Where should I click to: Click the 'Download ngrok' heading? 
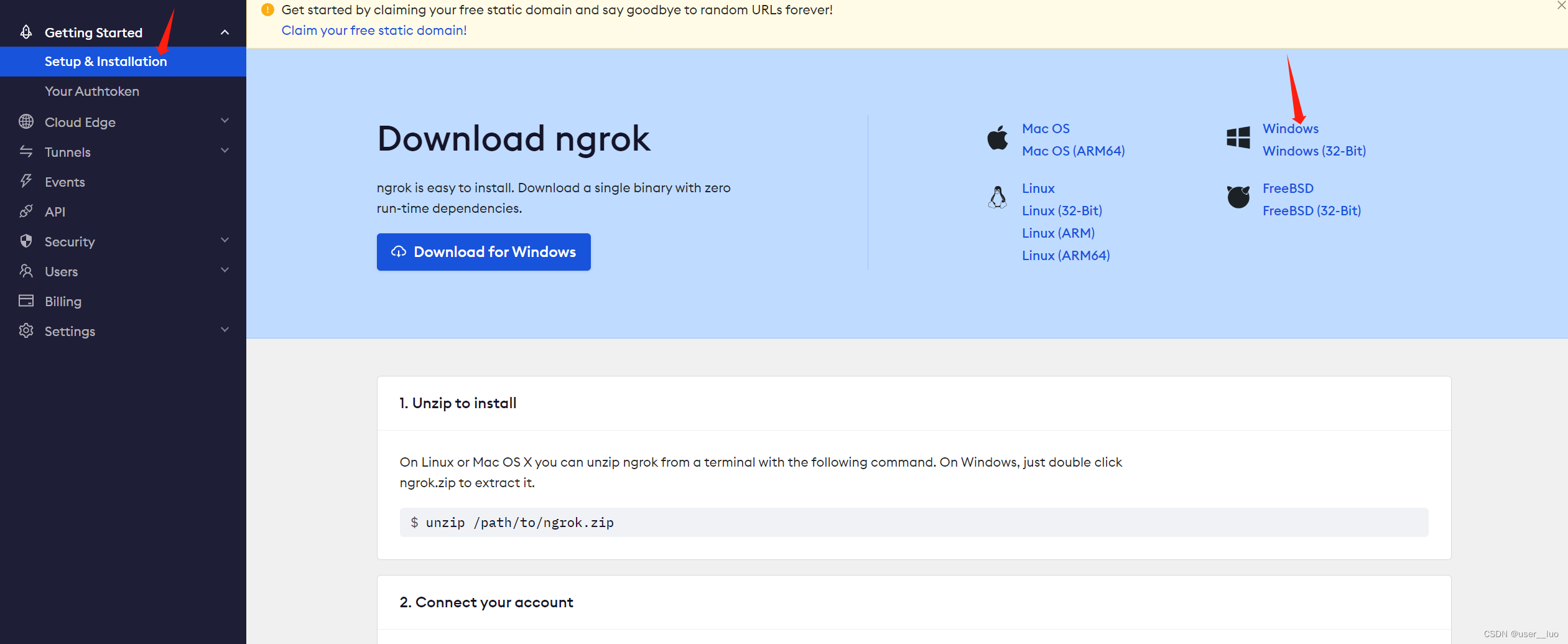(x=514, y=138)
